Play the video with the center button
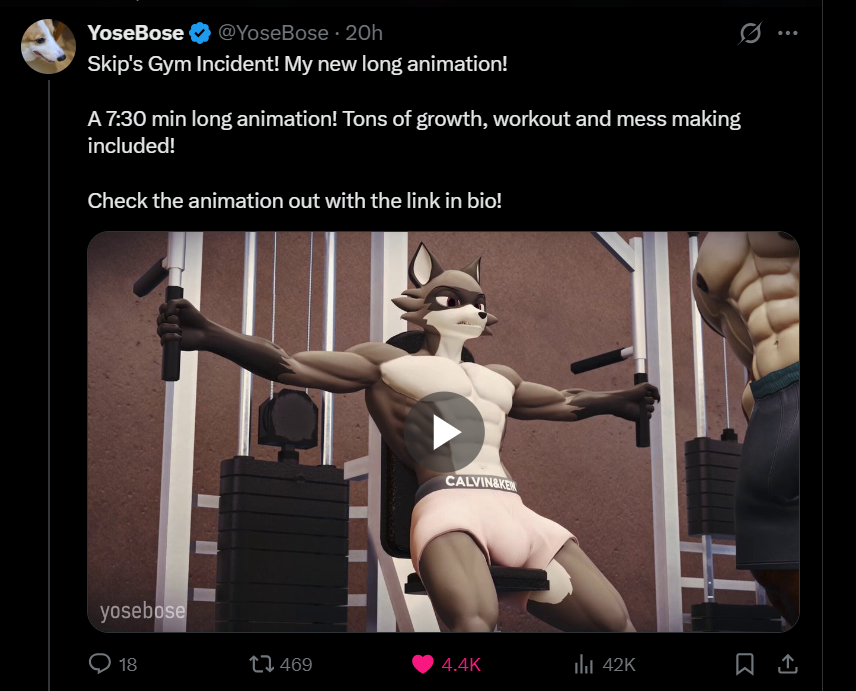 (444, 432)
